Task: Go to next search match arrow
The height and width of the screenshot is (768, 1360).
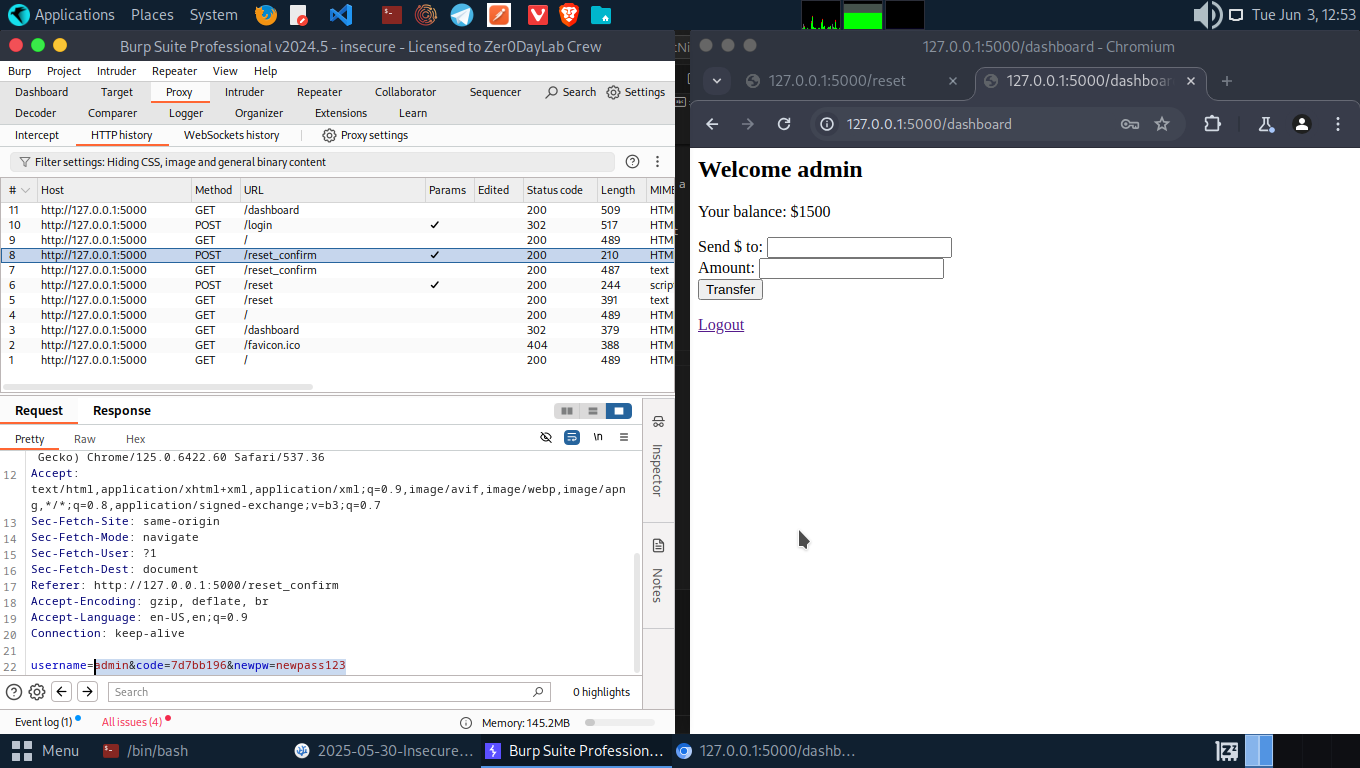Action: pos(88,692)
